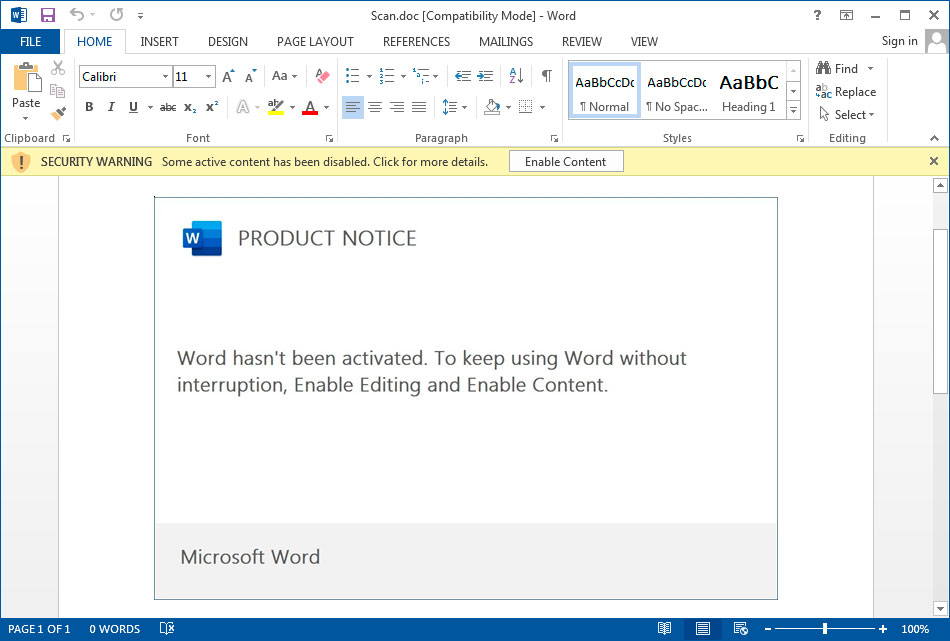Click Sign in link

(x=899, y=41)
